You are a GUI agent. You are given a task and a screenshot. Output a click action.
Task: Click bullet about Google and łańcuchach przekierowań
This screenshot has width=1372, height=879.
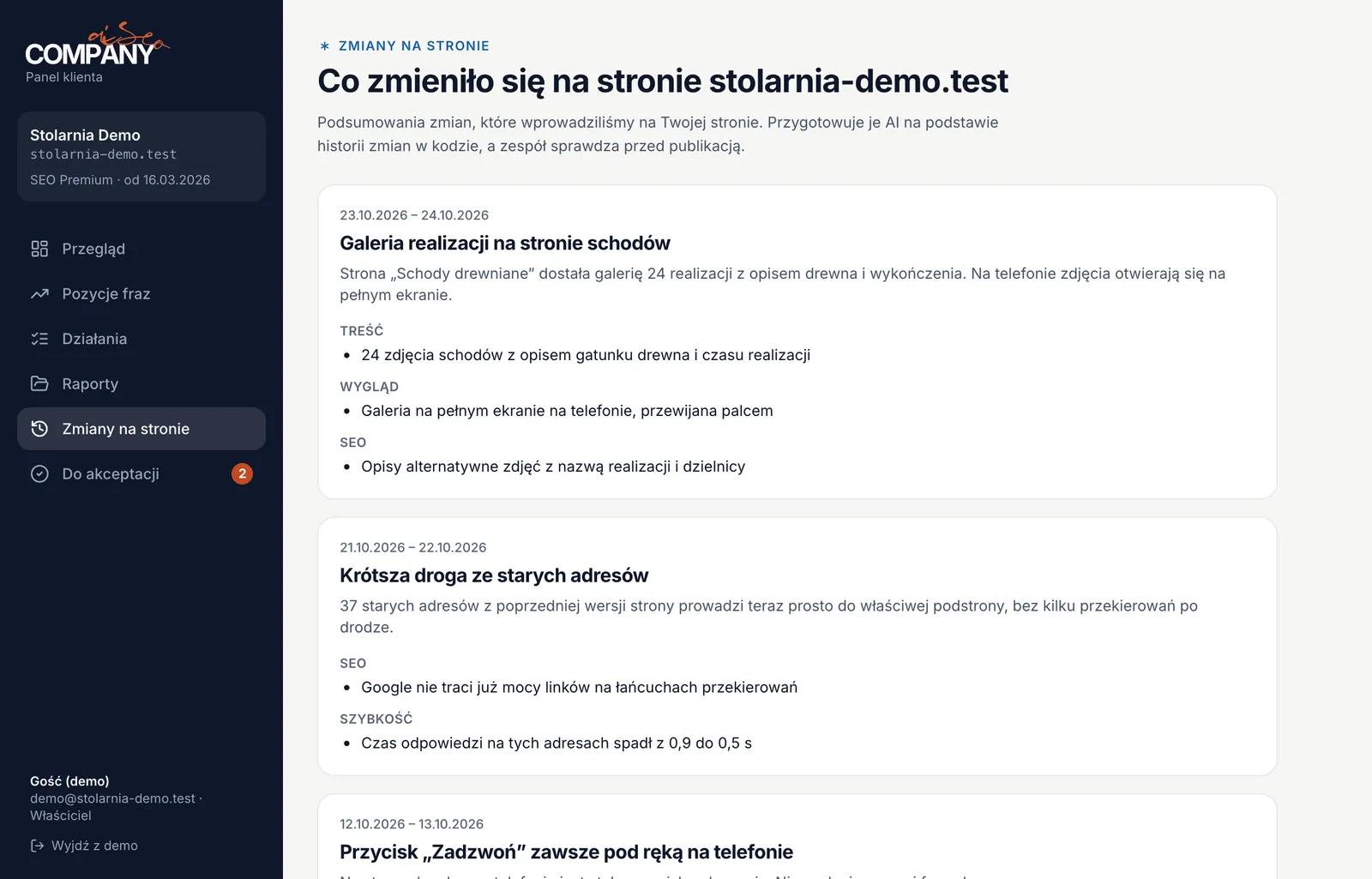coord(579,687)
